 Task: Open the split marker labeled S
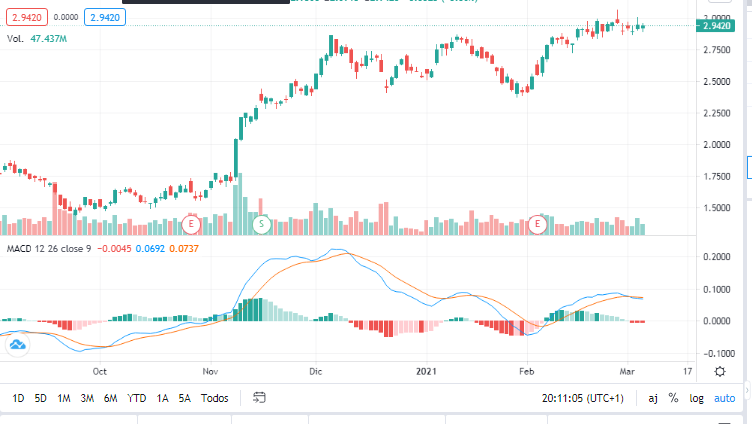pos(261,224)
